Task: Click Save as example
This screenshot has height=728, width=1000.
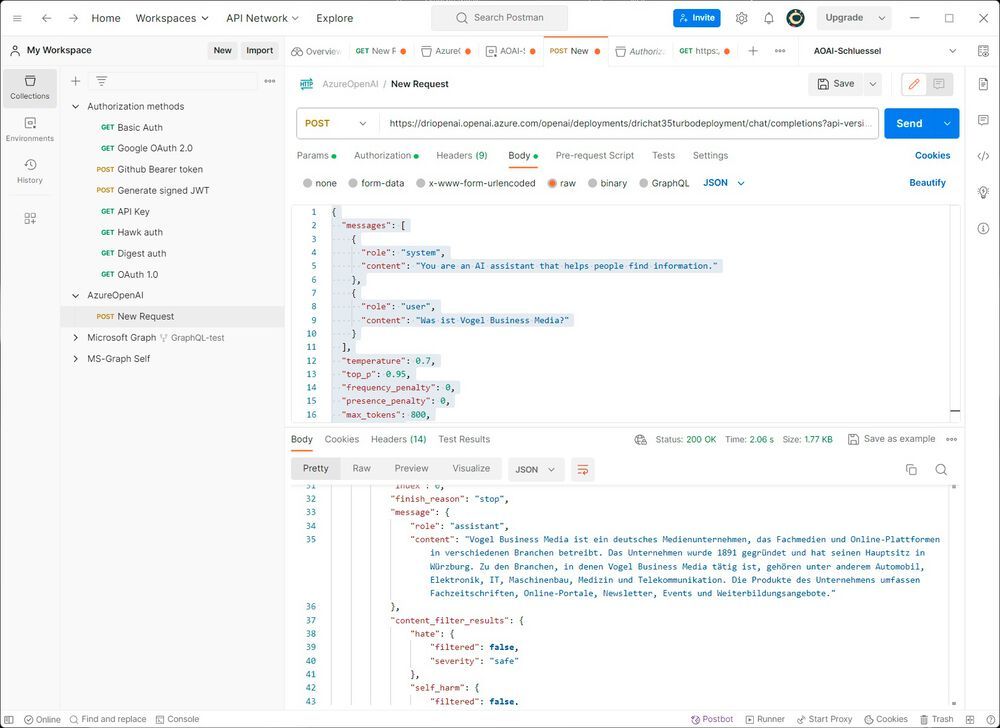Action: tap(892, 439)
